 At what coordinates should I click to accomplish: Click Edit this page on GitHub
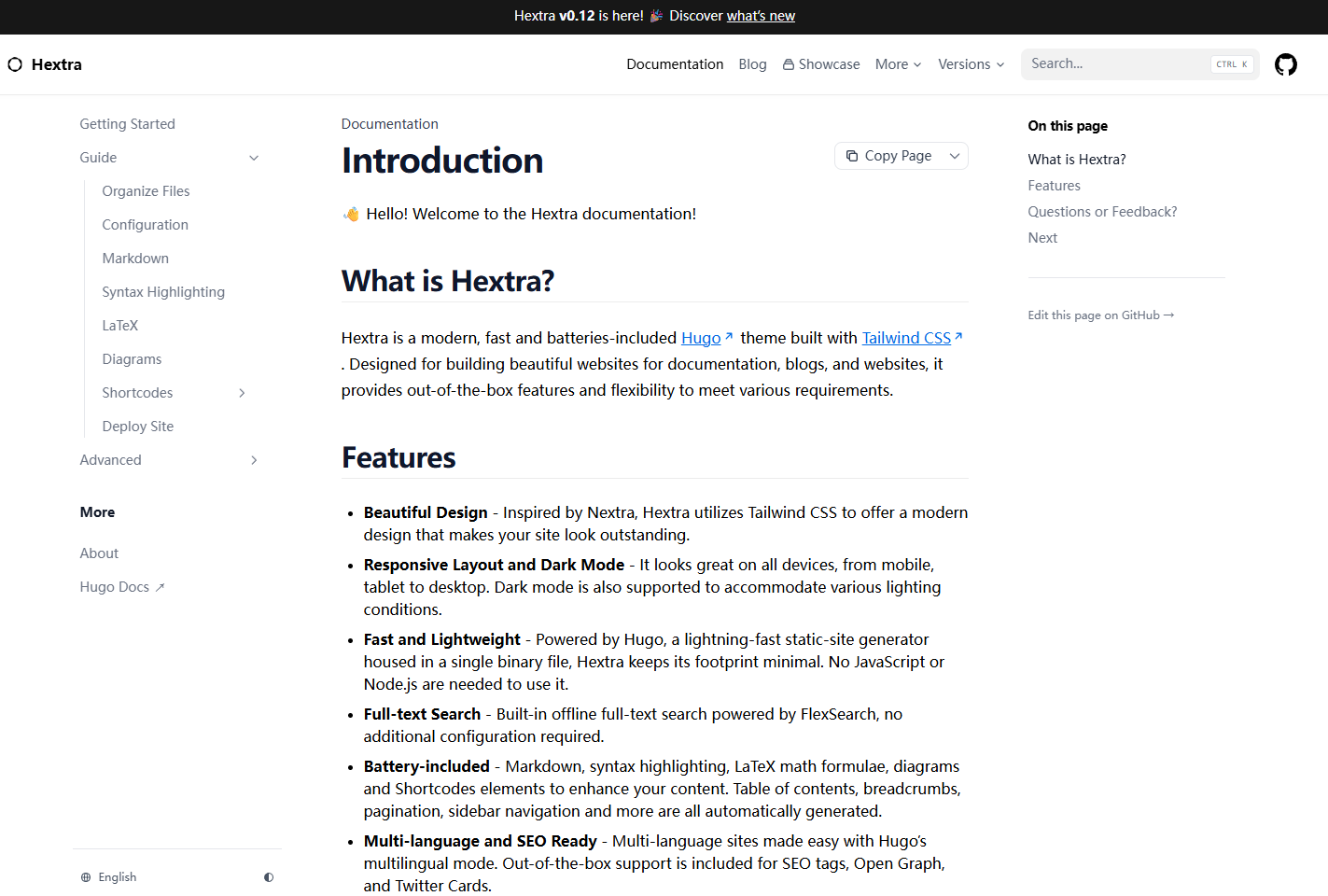(1101, 315)
